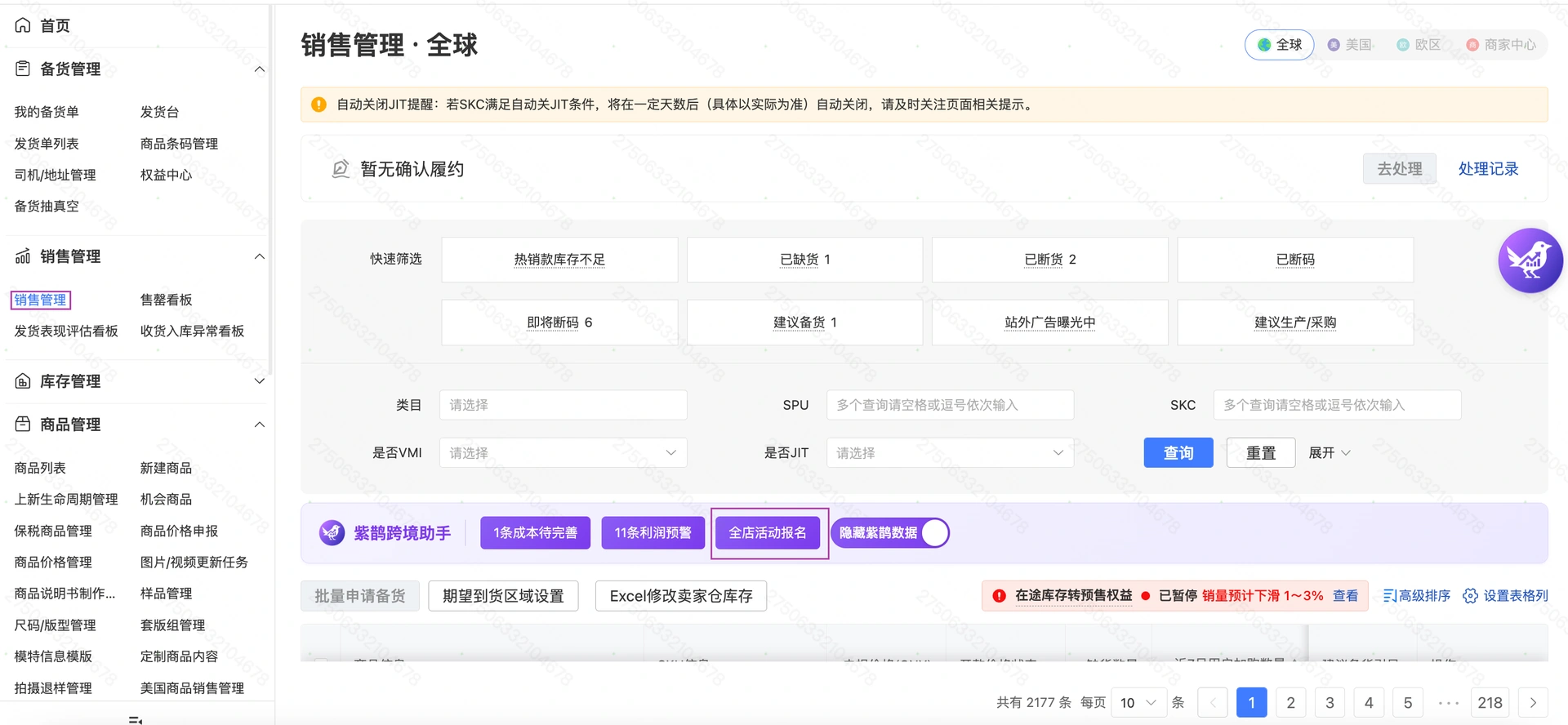Click Excel修改卖家仓库存 button
Viewport: 1568px width, 725px height.
681,596
